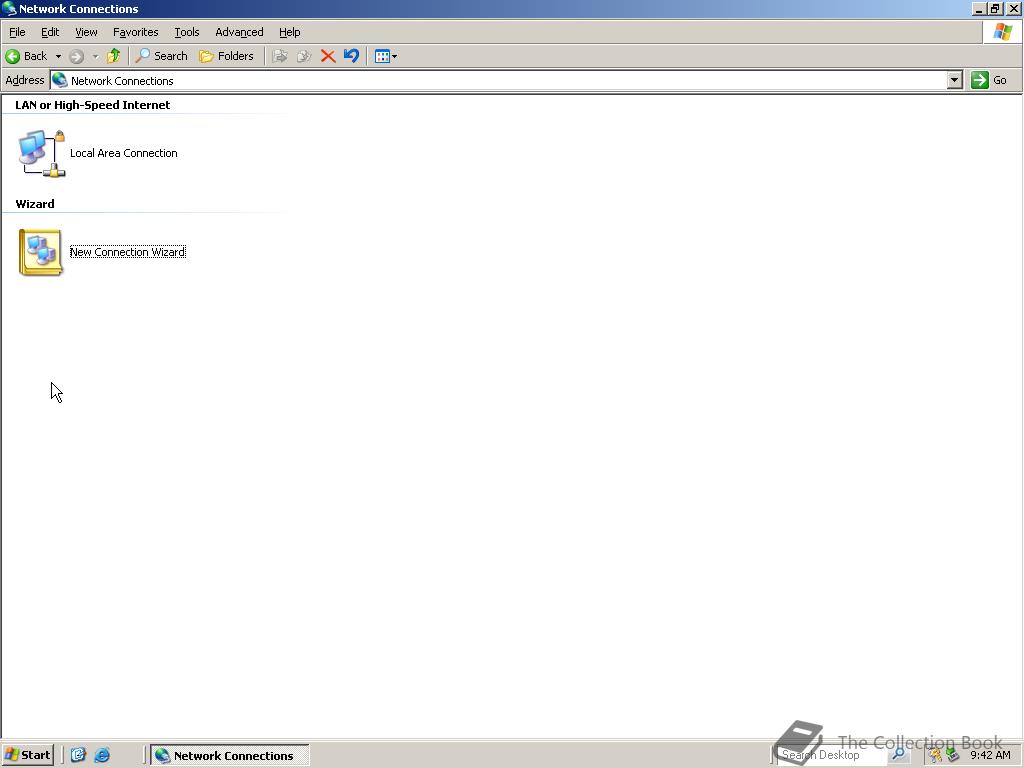
Task: Click the Forward navigation arrow icon
Action: [76, 56]
